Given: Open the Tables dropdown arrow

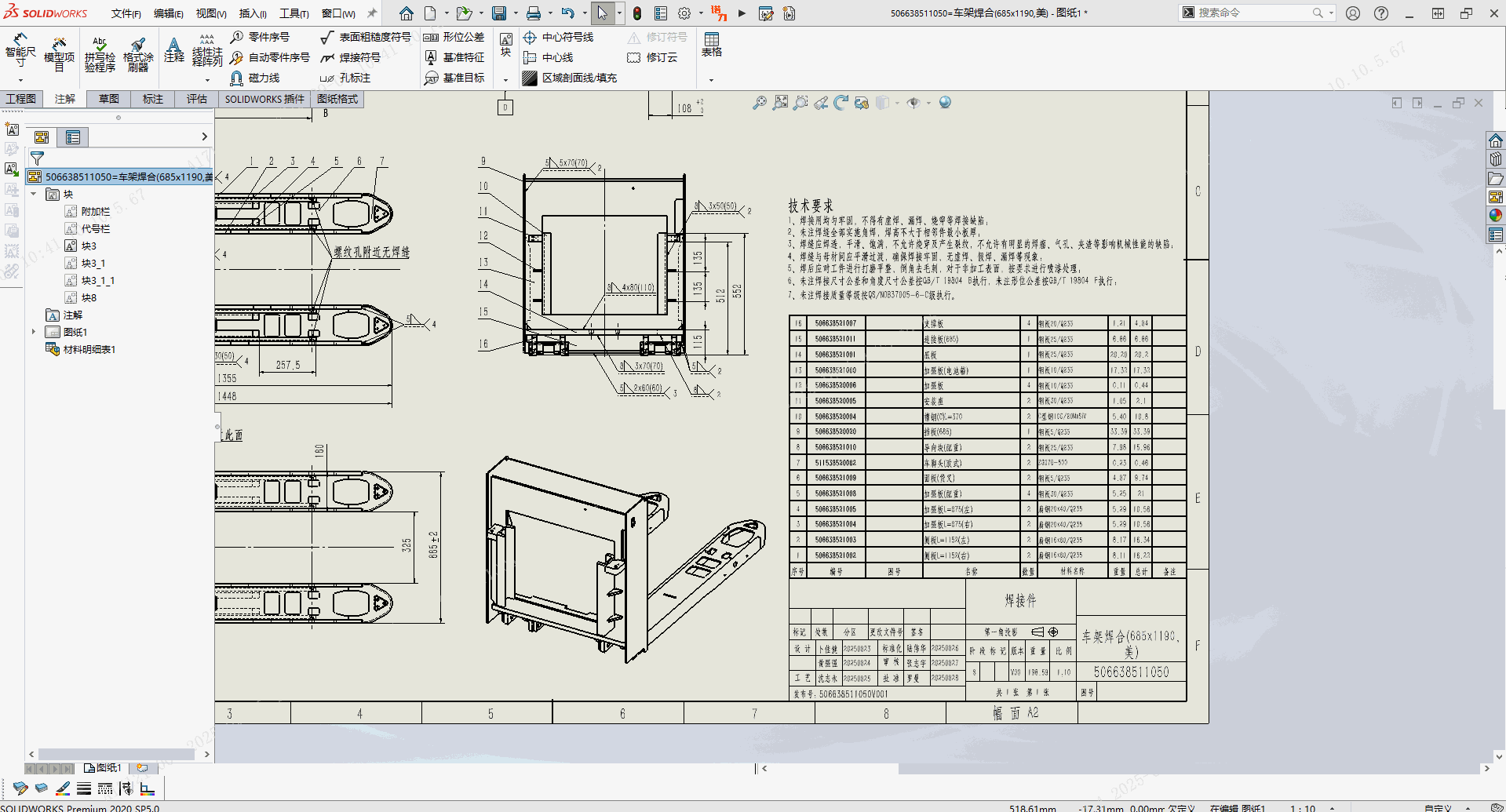Looking at the screenshot, I should tap(712, 80).
